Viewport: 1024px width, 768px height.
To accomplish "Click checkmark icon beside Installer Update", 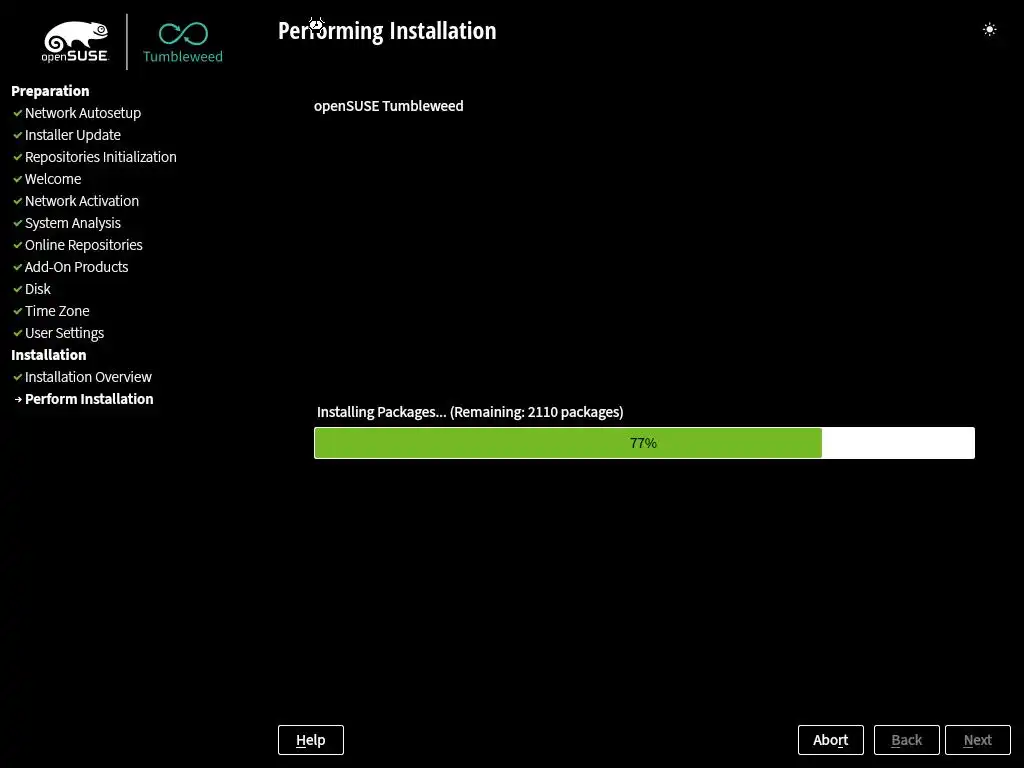I will tap(18, 135).
